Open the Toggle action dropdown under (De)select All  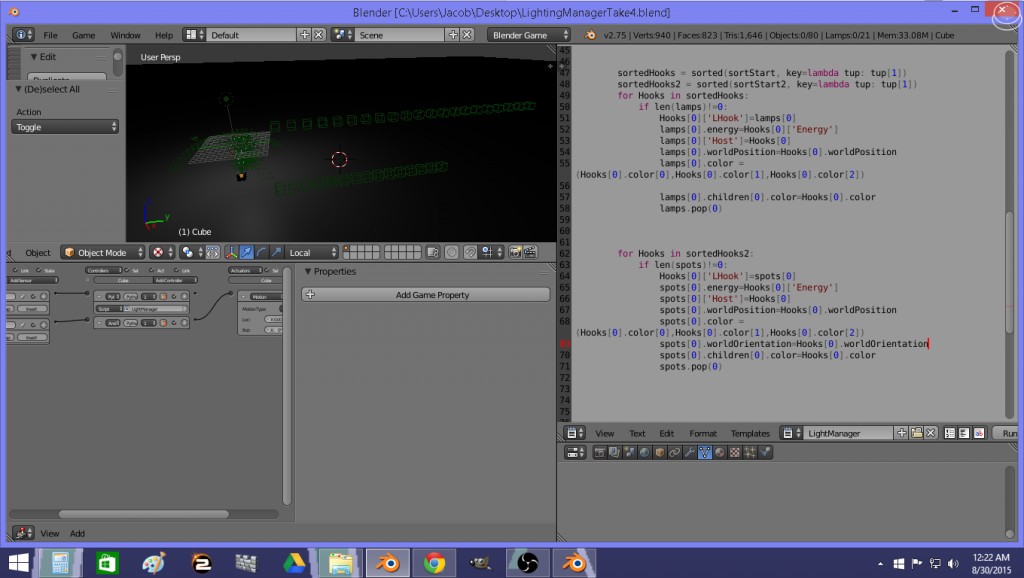65,125
